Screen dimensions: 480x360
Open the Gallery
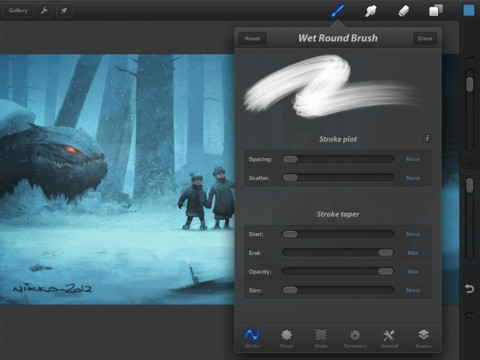click(18, 11)
